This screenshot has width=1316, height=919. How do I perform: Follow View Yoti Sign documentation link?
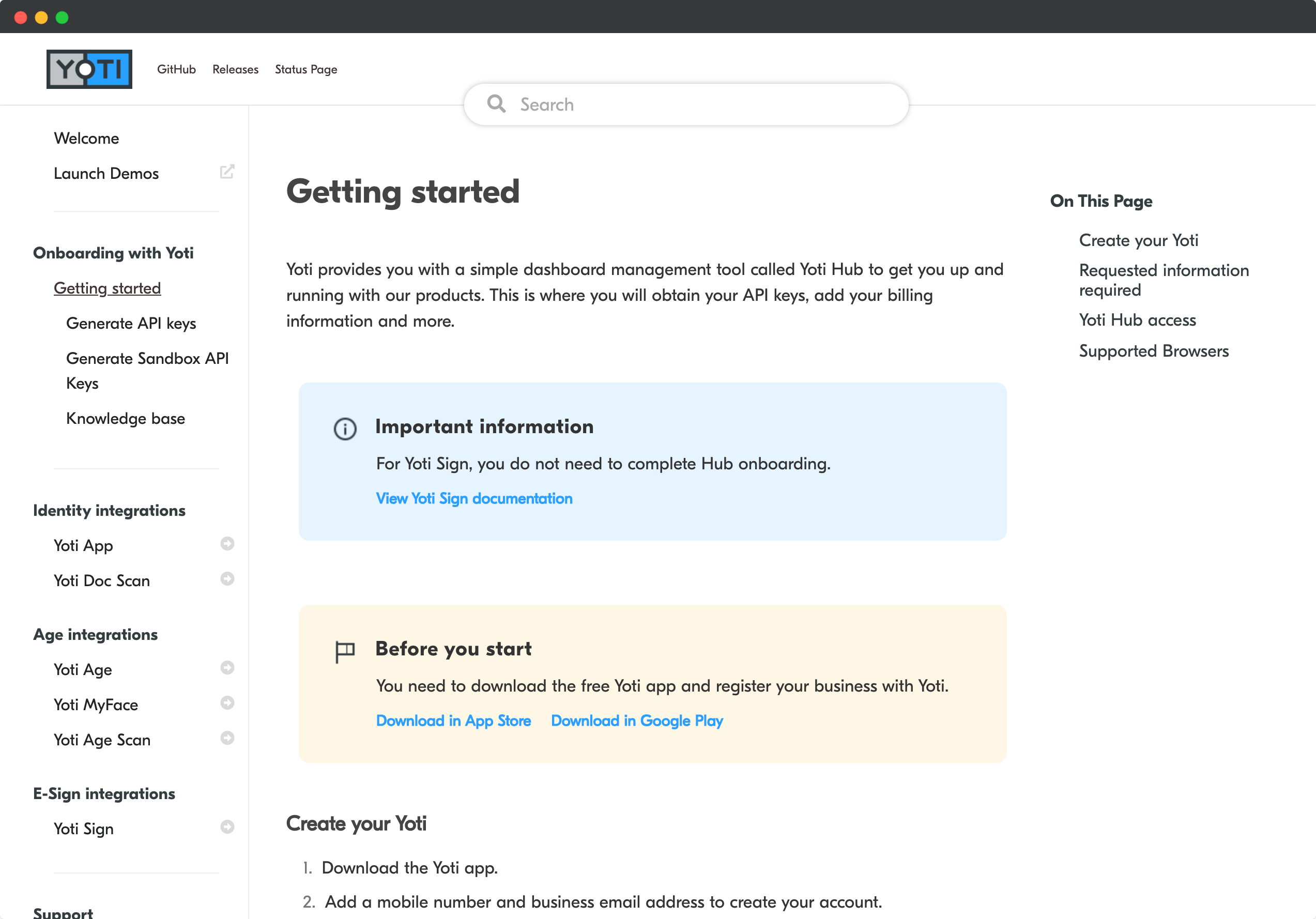click(x=474, y=499)
